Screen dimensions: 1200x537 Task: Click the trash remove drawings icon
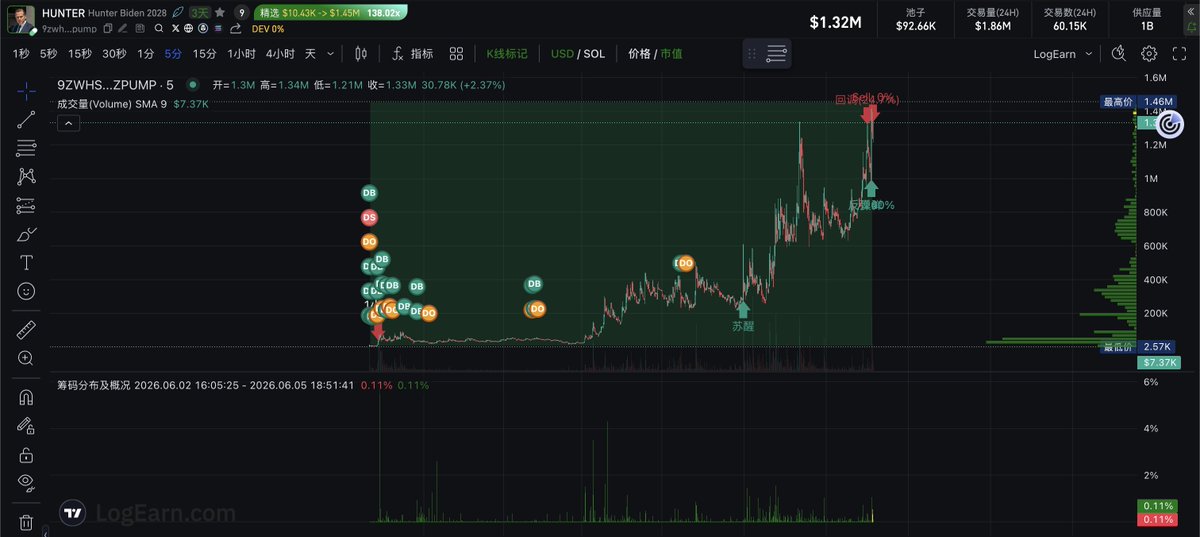coord(26,522)
